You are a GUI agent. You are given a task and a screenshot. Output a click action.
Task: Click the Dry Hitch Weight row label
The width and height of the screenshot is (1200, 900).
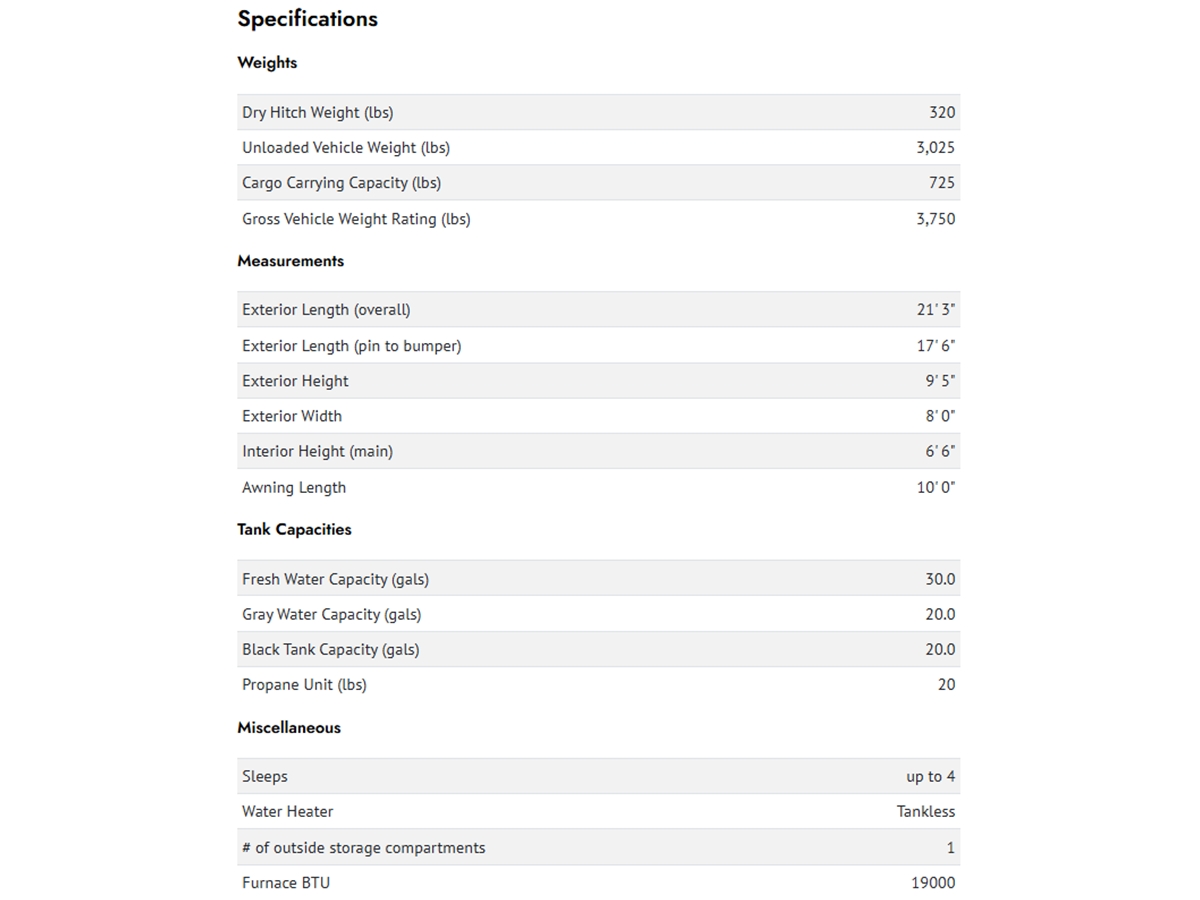pos(317,113)
